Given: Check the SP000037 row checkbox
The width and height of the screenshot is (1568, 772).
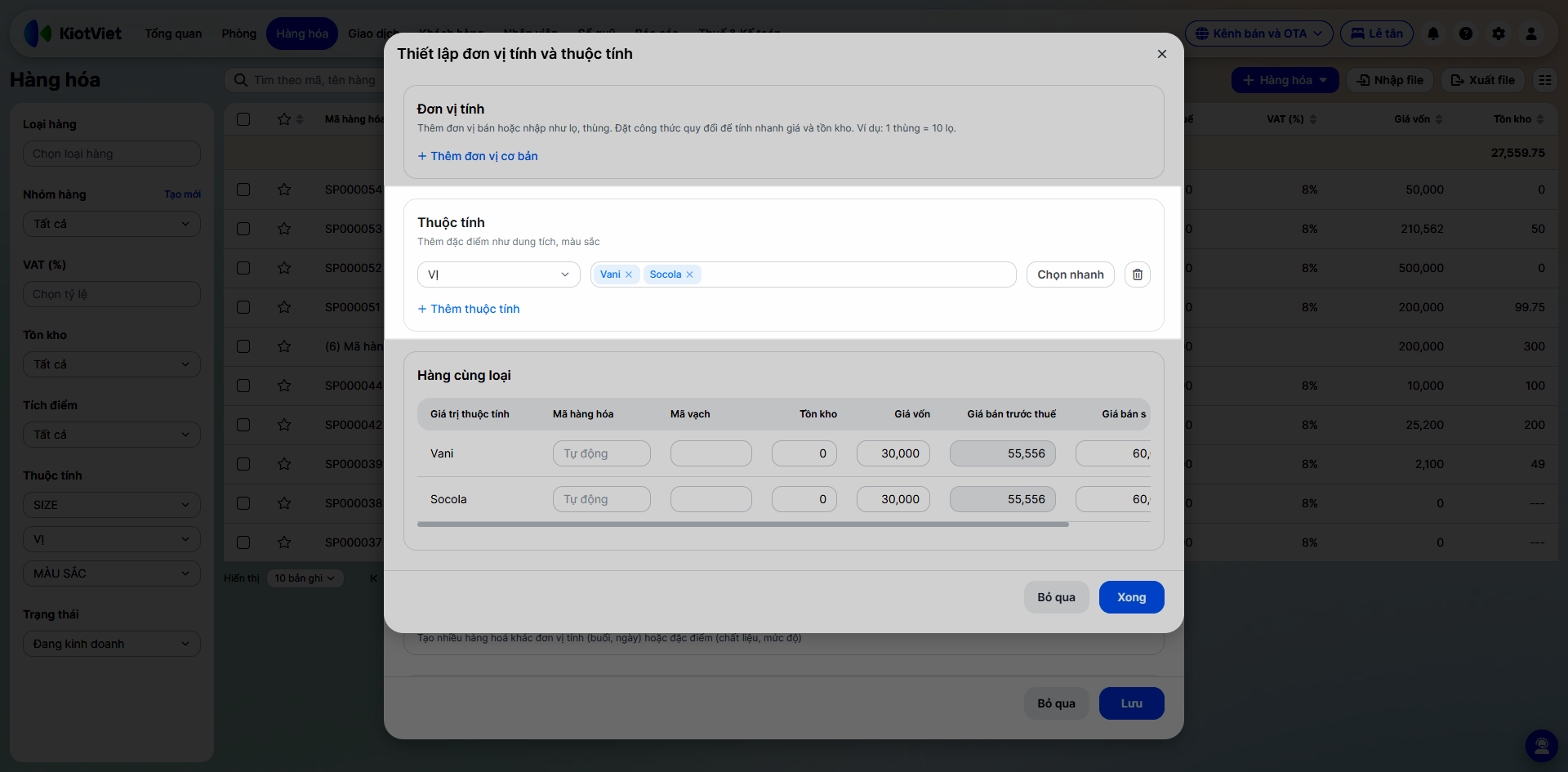Looking at the screenshot, I should coord(243,542).
